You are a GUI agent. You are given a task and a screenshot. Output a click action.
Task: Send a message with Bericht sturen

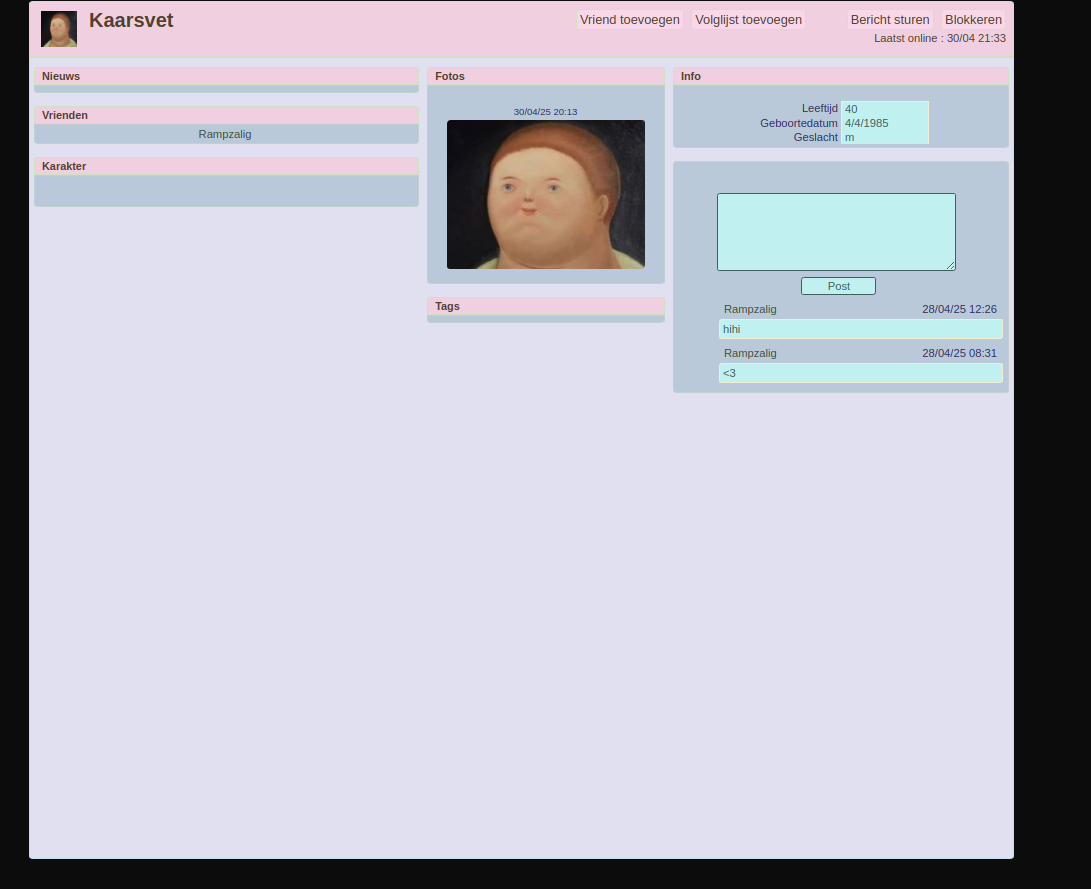point(890,19)
